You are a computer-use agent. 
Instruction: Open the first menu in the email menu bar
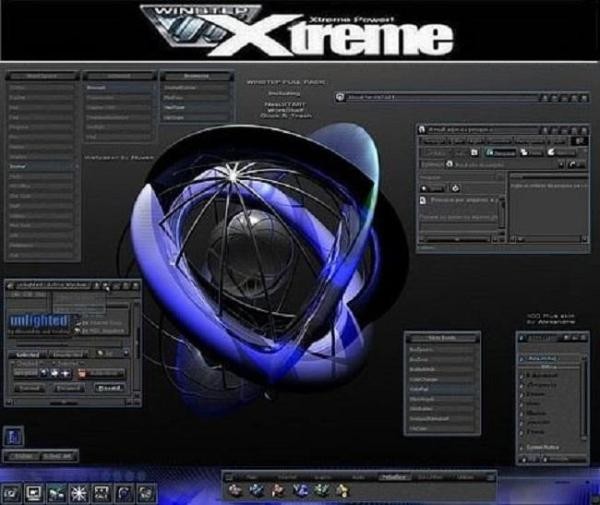(x=434, y=141)
